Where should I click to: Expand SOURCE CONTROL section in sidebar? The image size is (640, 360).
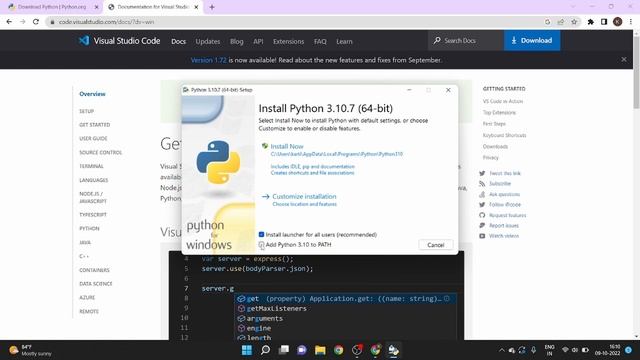click(x=101, y=152)
